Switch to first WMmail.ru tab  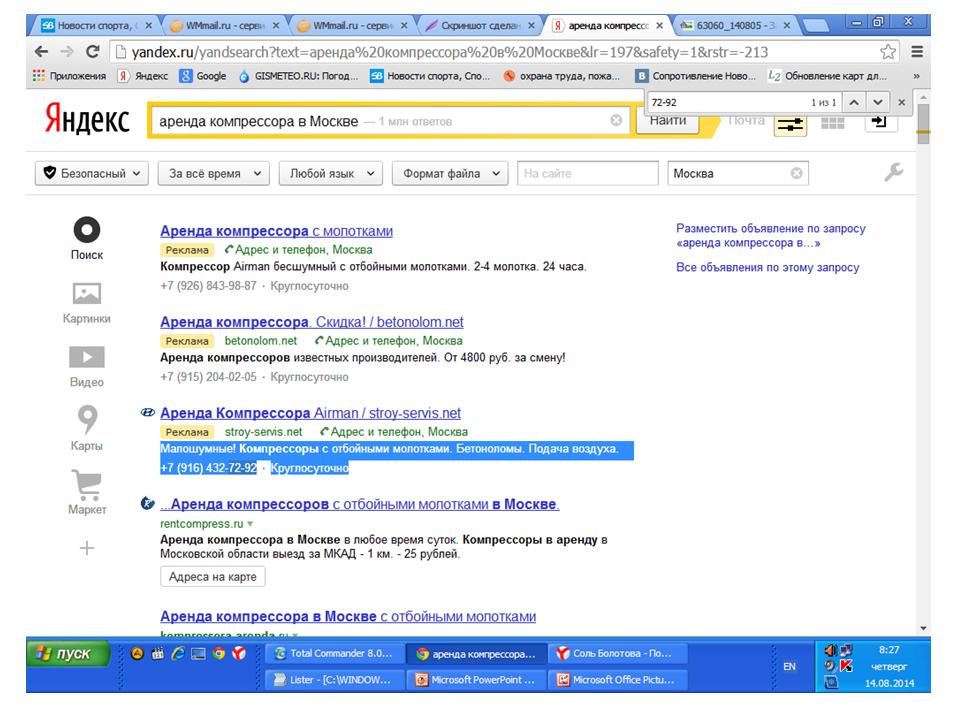click(224, 26)
